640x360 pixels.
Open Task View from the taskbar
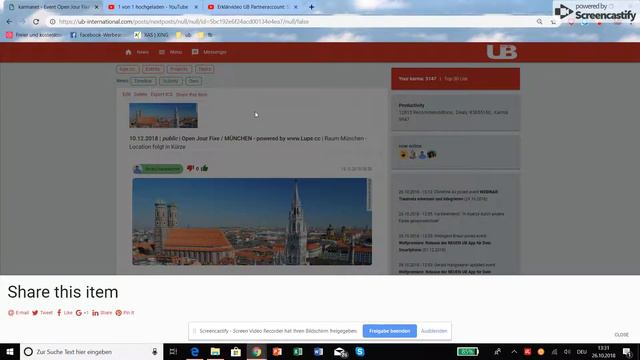coord(173,351)
